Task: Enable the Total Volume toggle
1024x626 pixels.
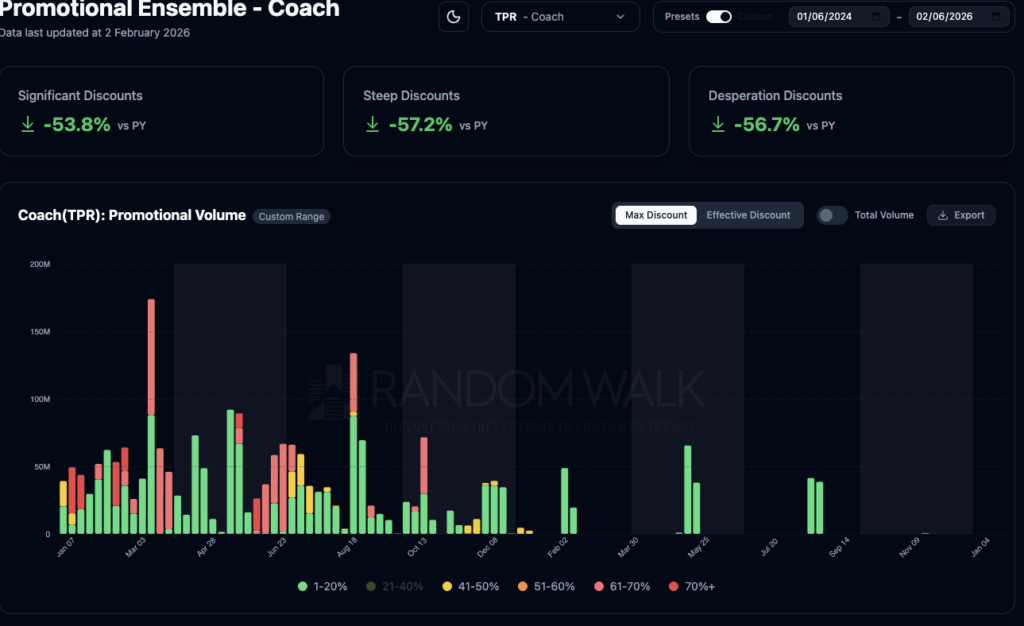Action: (832, 215)
